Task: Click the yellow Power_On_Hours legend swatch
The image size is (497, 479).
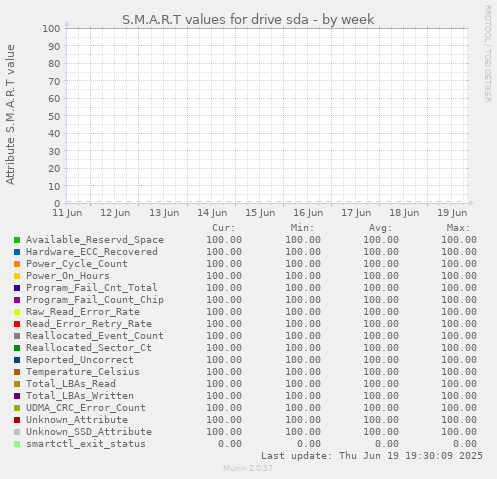Action: (x=17, y=276)
